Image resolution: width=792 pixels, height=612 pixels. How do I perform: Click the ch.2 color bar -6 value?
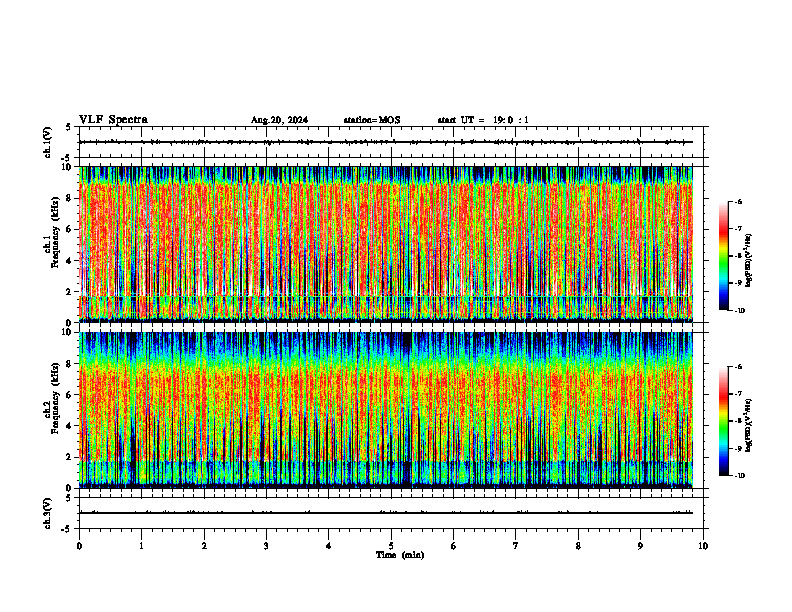tap(739, 367)
